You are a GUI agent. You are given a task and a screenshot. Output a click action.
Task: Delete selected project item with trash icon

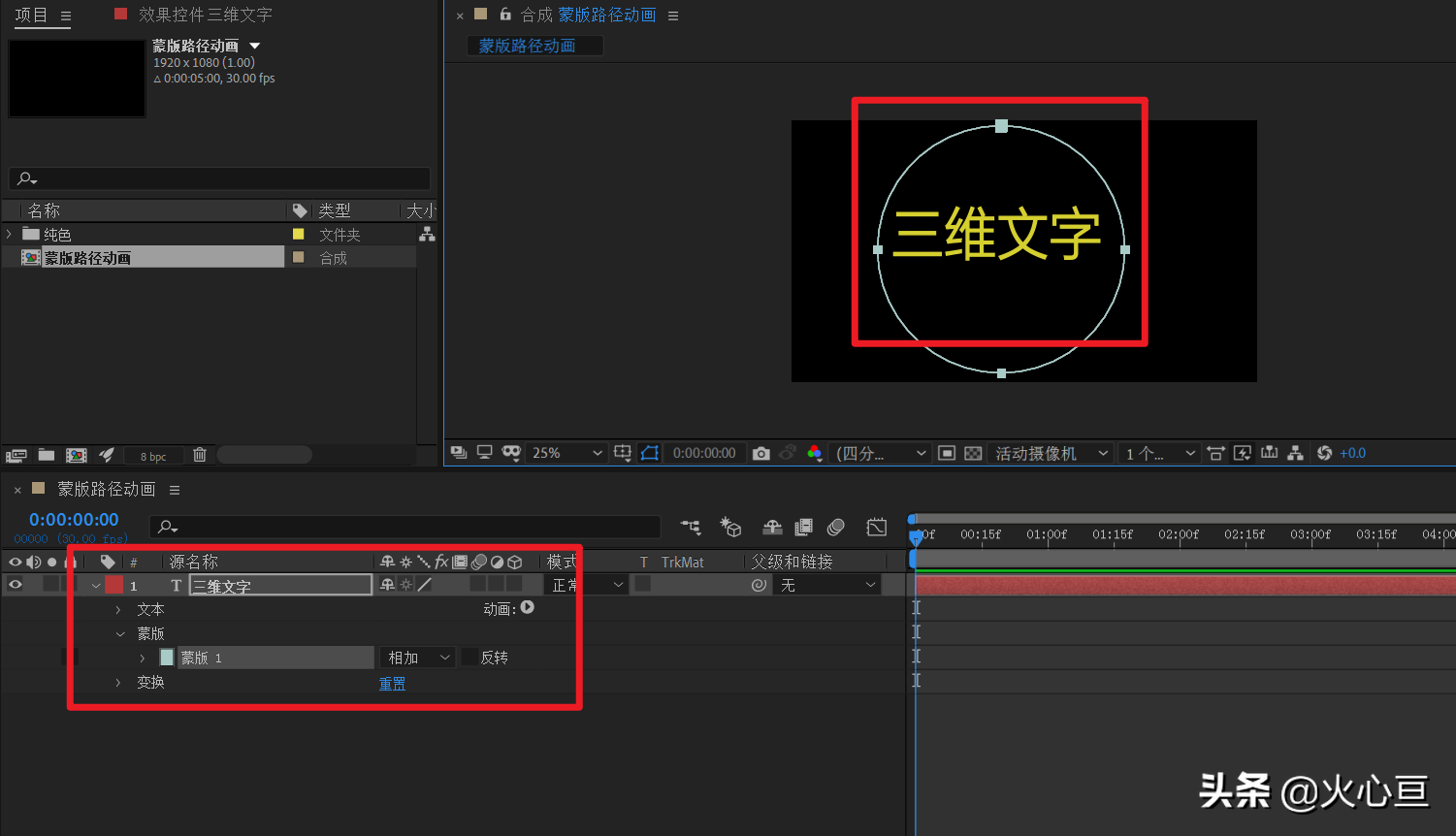click(200, 455)
